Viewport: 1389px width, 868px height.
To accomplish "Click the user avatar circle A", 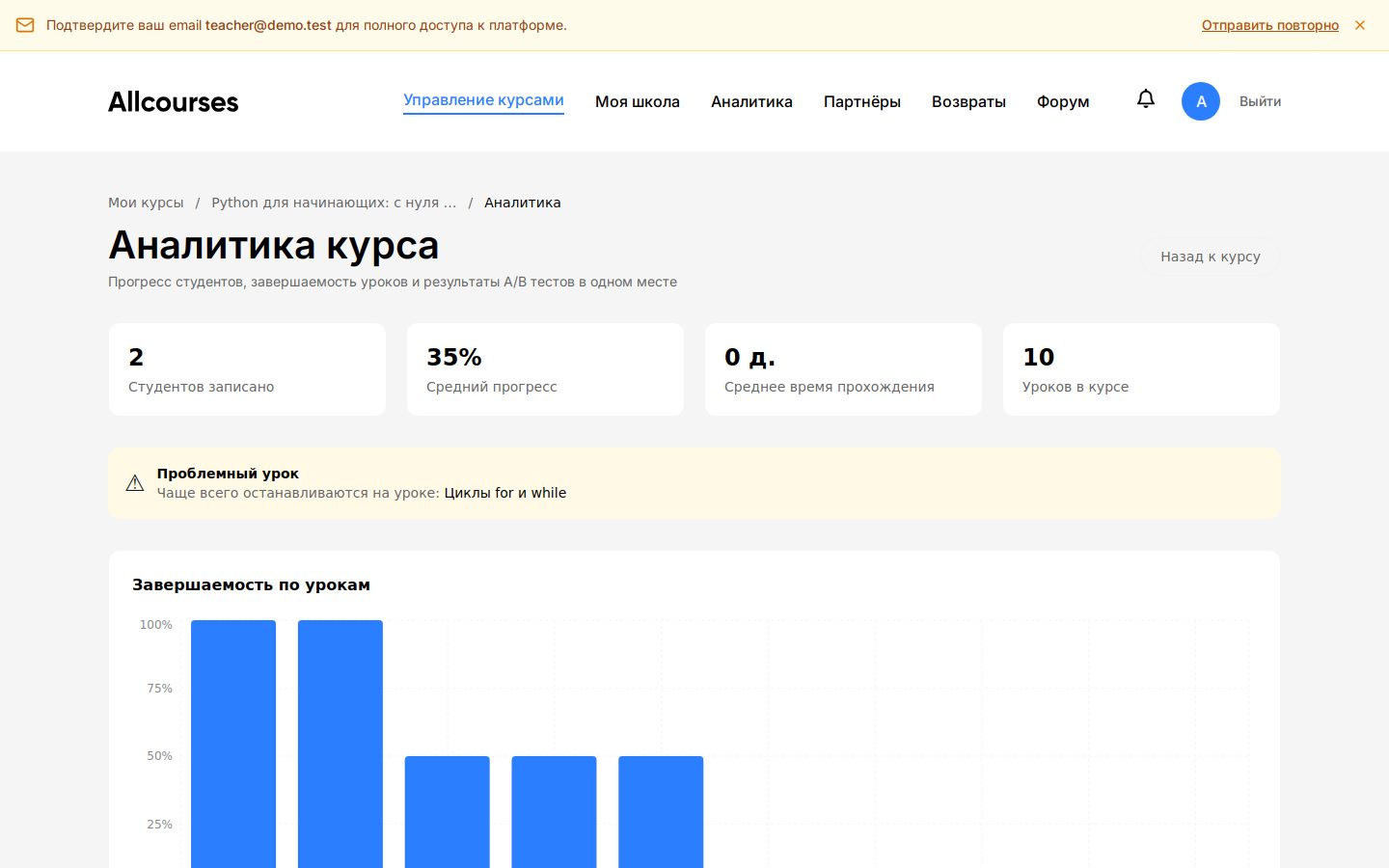I will (x=1201, y=101).
